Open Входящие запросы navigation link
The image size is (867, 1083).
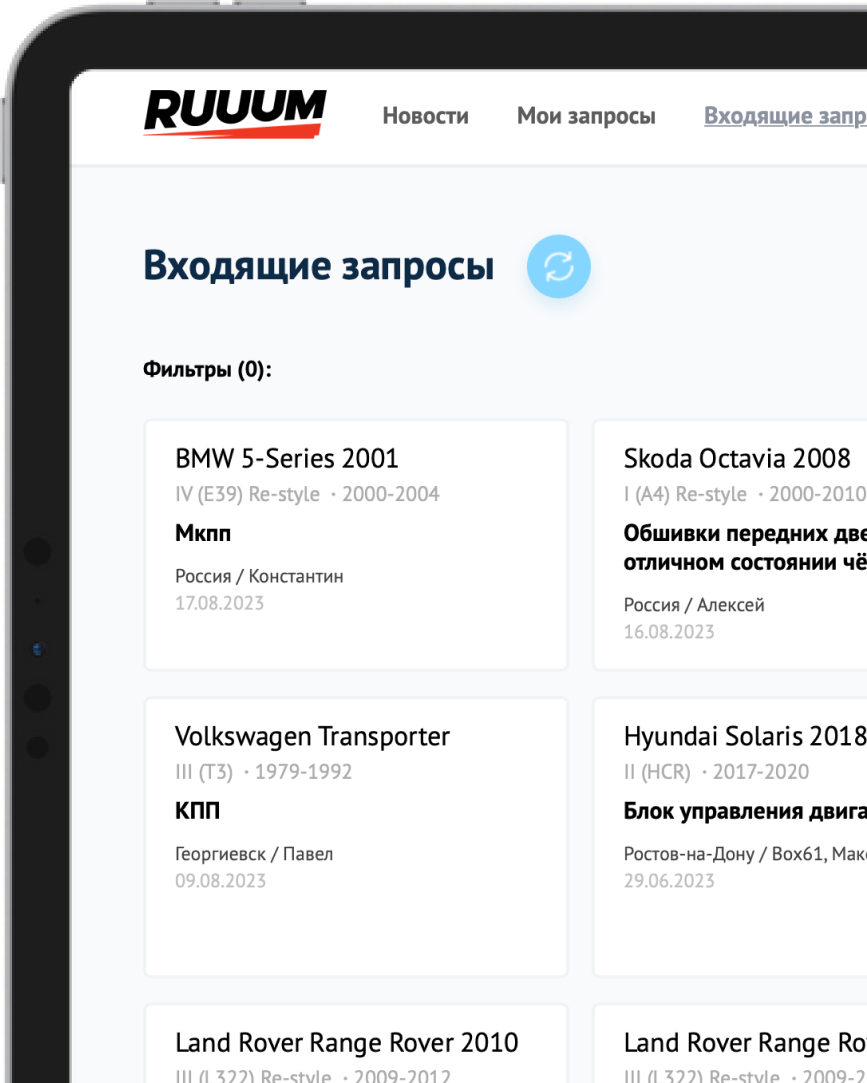pos(785,116)
